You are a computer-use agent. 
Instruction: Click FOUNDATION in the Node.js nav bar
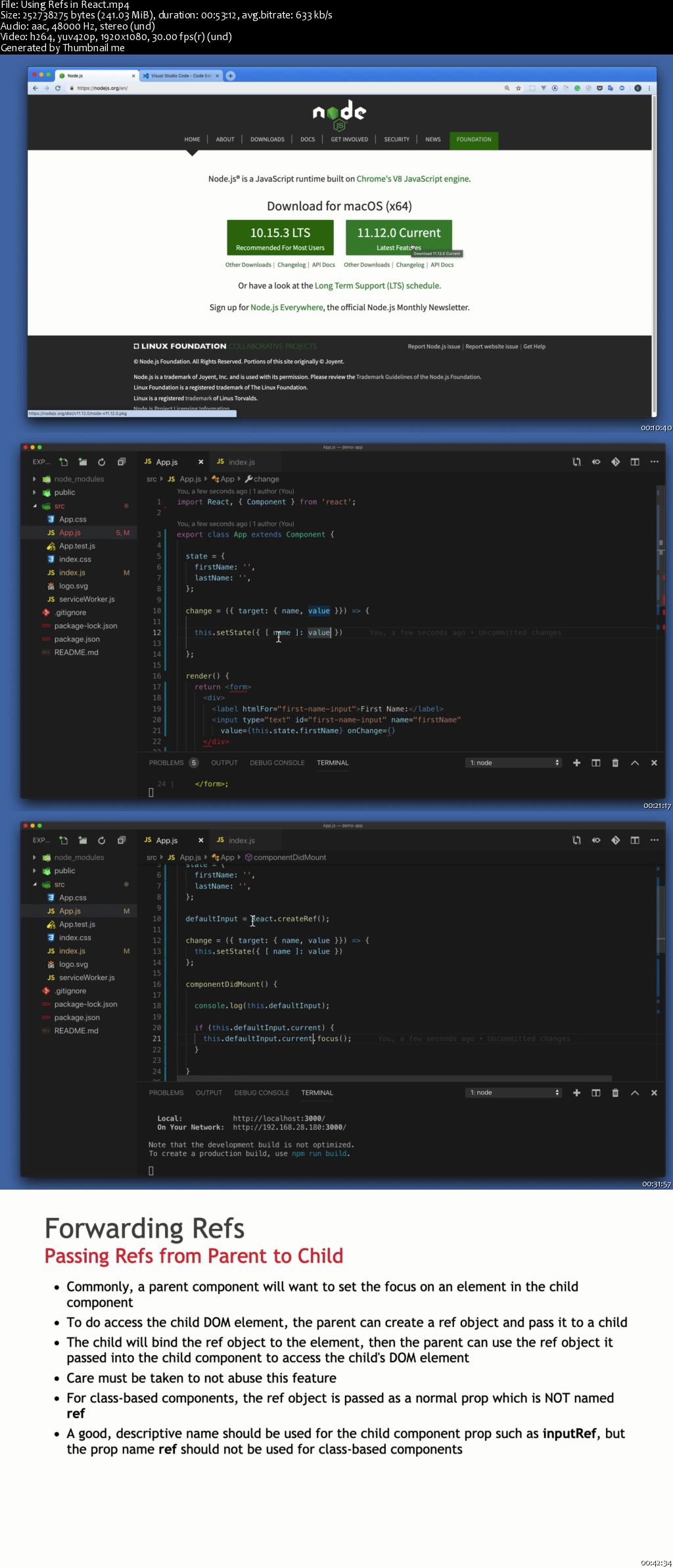pyautogui.click(x=474, y=139)
